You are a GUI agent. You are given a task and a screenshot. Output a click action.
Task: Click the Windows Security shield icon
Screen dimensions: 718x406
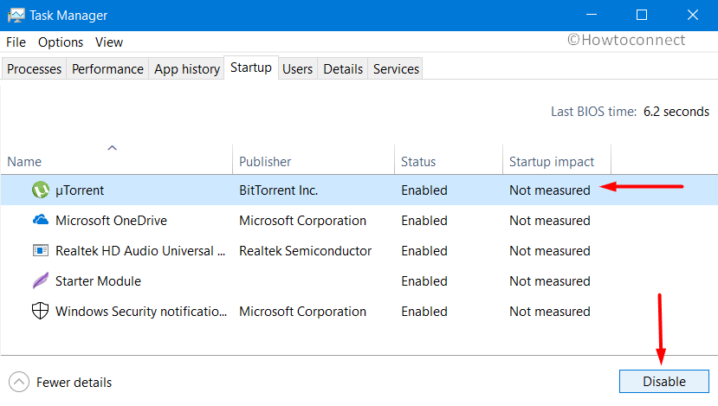click(x=40, y=311)
